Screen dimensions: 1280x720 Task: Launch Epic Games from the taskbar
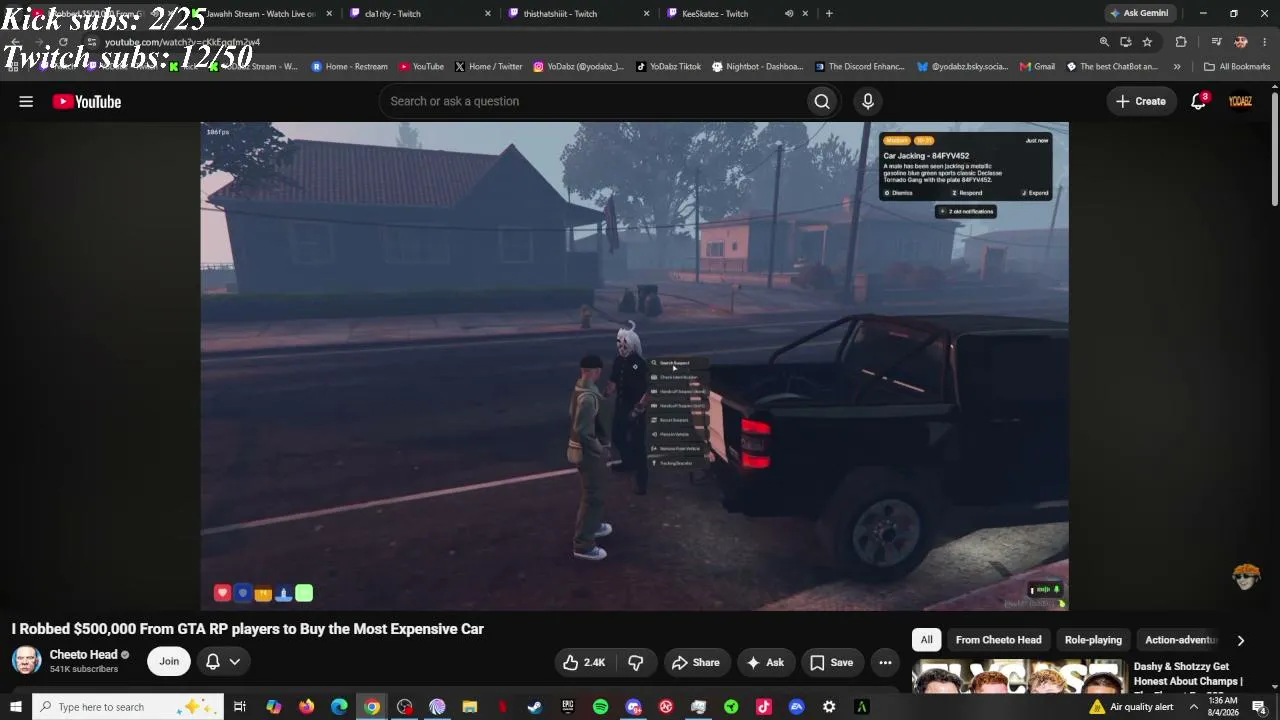pos(568,707)
